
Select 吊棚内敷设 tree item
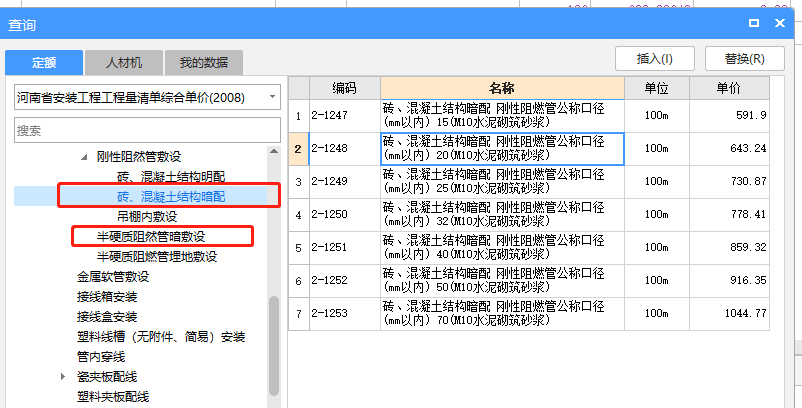click(147, 216)
